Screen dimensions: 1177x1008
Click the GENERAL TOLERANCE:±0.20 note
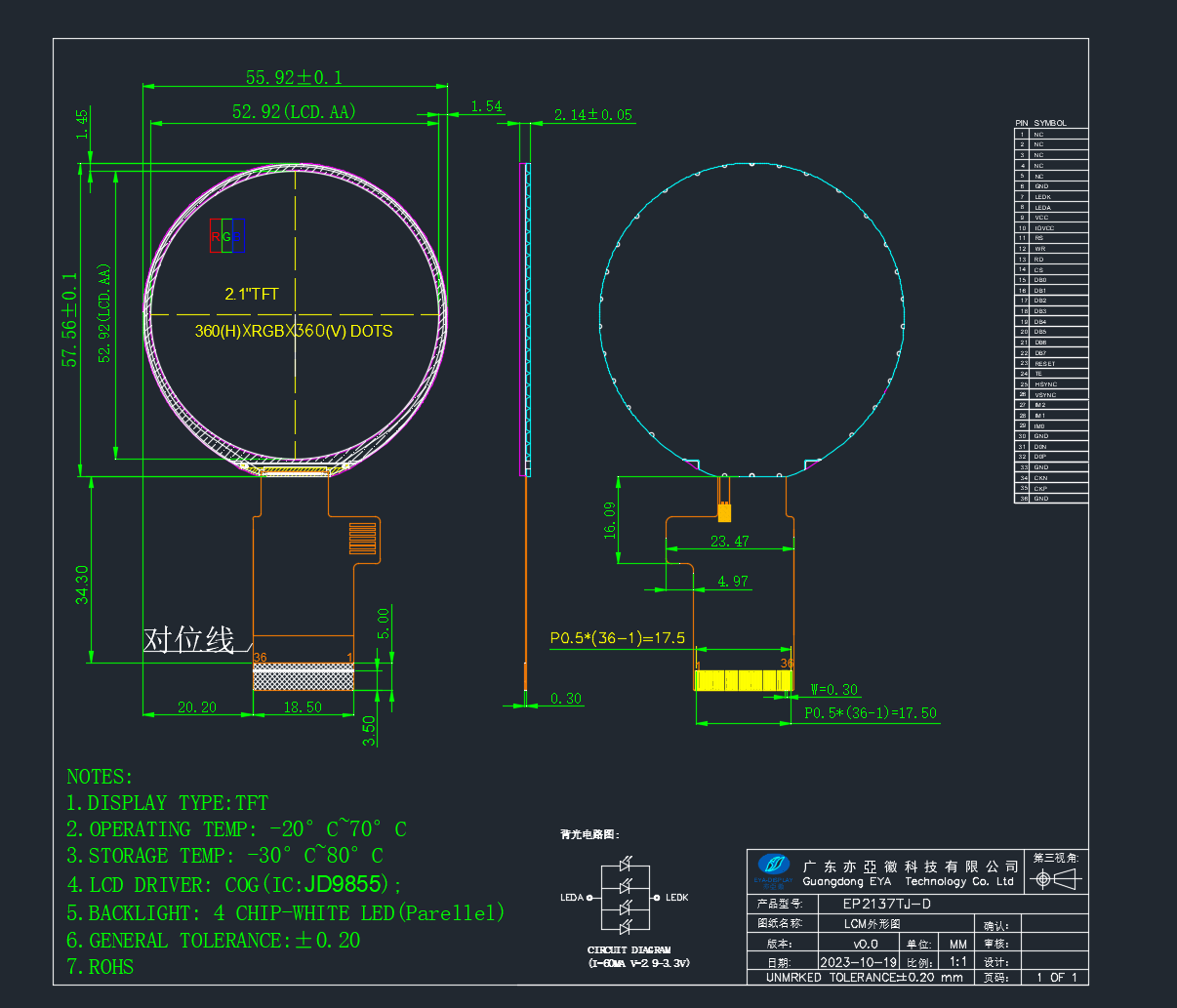(213, 941)
